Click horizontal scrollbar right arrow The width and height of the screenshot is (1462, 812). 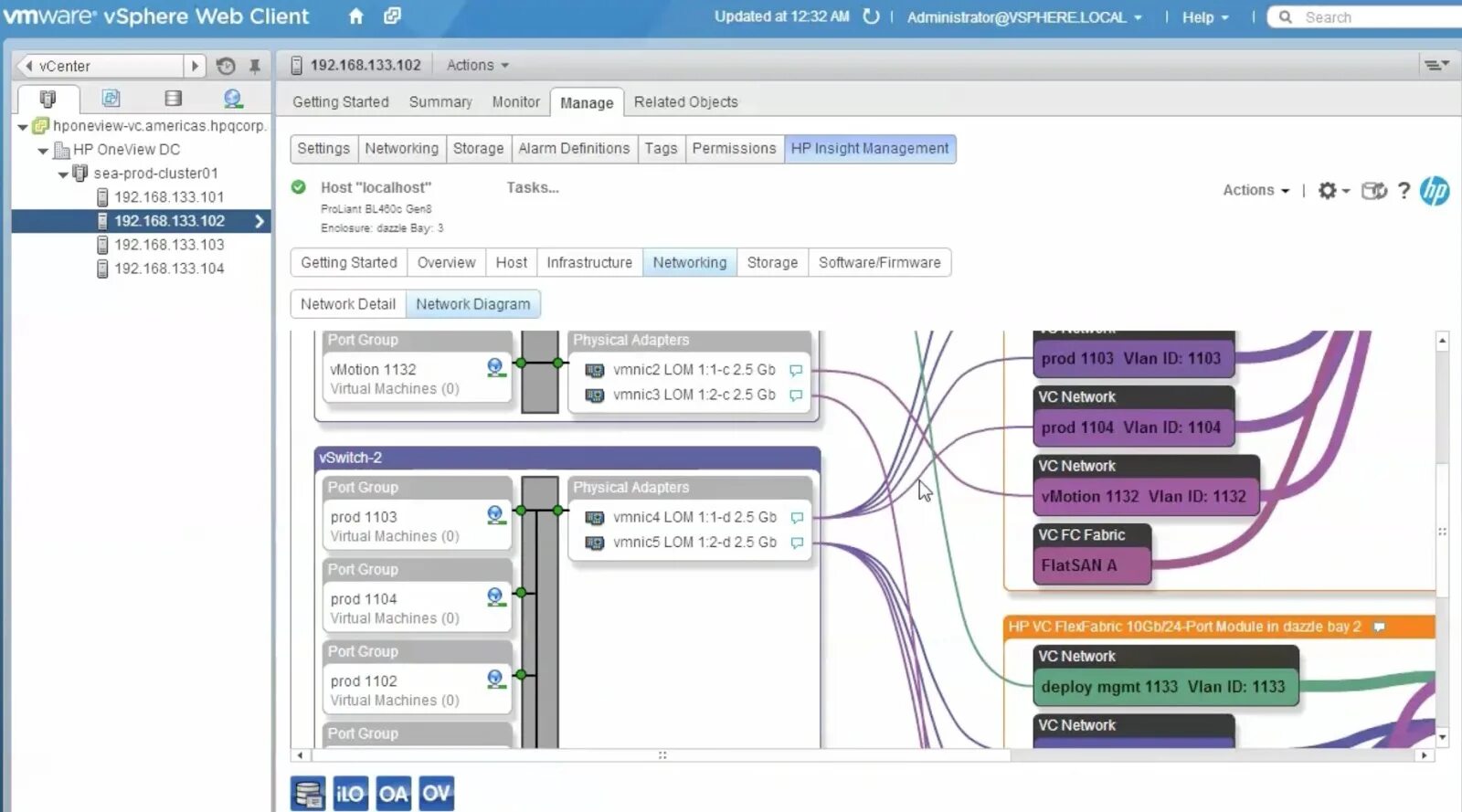[x=1424, y=755]
